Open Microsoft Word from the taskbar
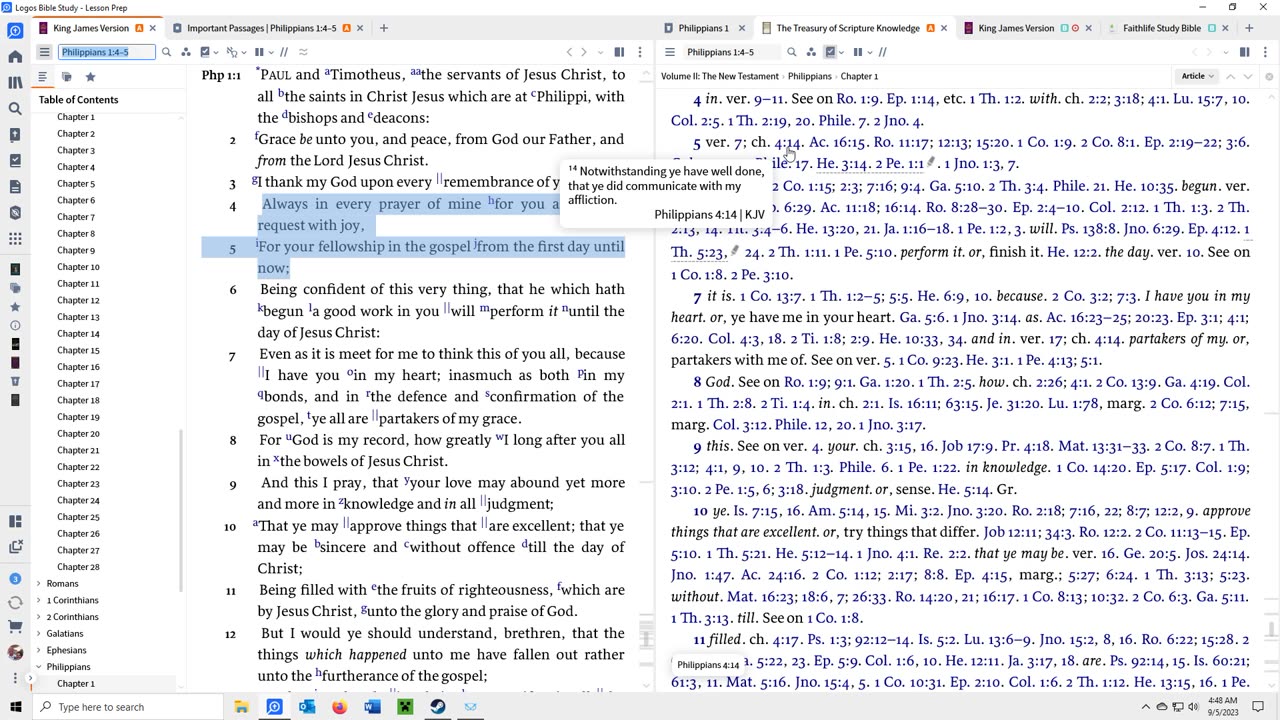This screenshot has width=1280, height=720. click(372, 707)
